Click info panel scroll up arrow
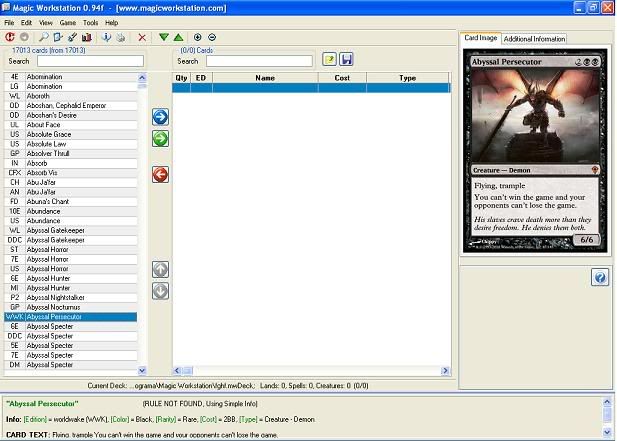The height and width of the screenshot is (441, 617). point(607,402)
